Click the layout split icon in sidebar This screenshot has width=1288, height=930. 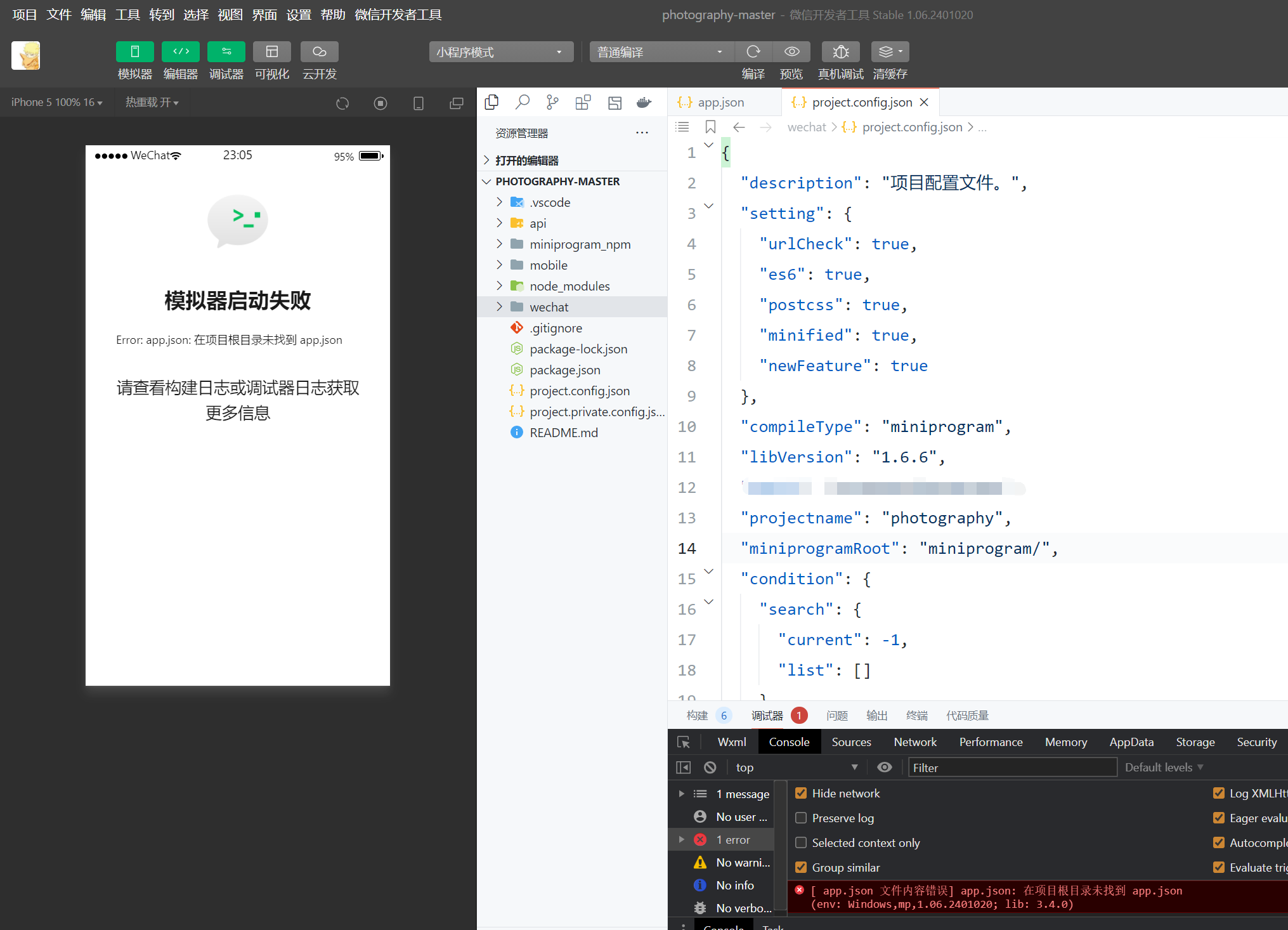coord(615,102)
